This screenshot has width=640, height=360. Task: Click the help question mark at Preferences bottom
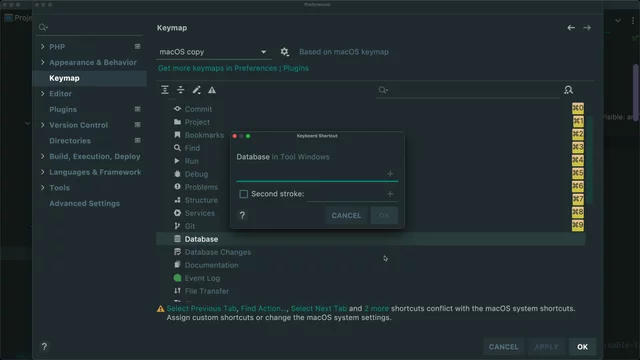tap(44, 347)
